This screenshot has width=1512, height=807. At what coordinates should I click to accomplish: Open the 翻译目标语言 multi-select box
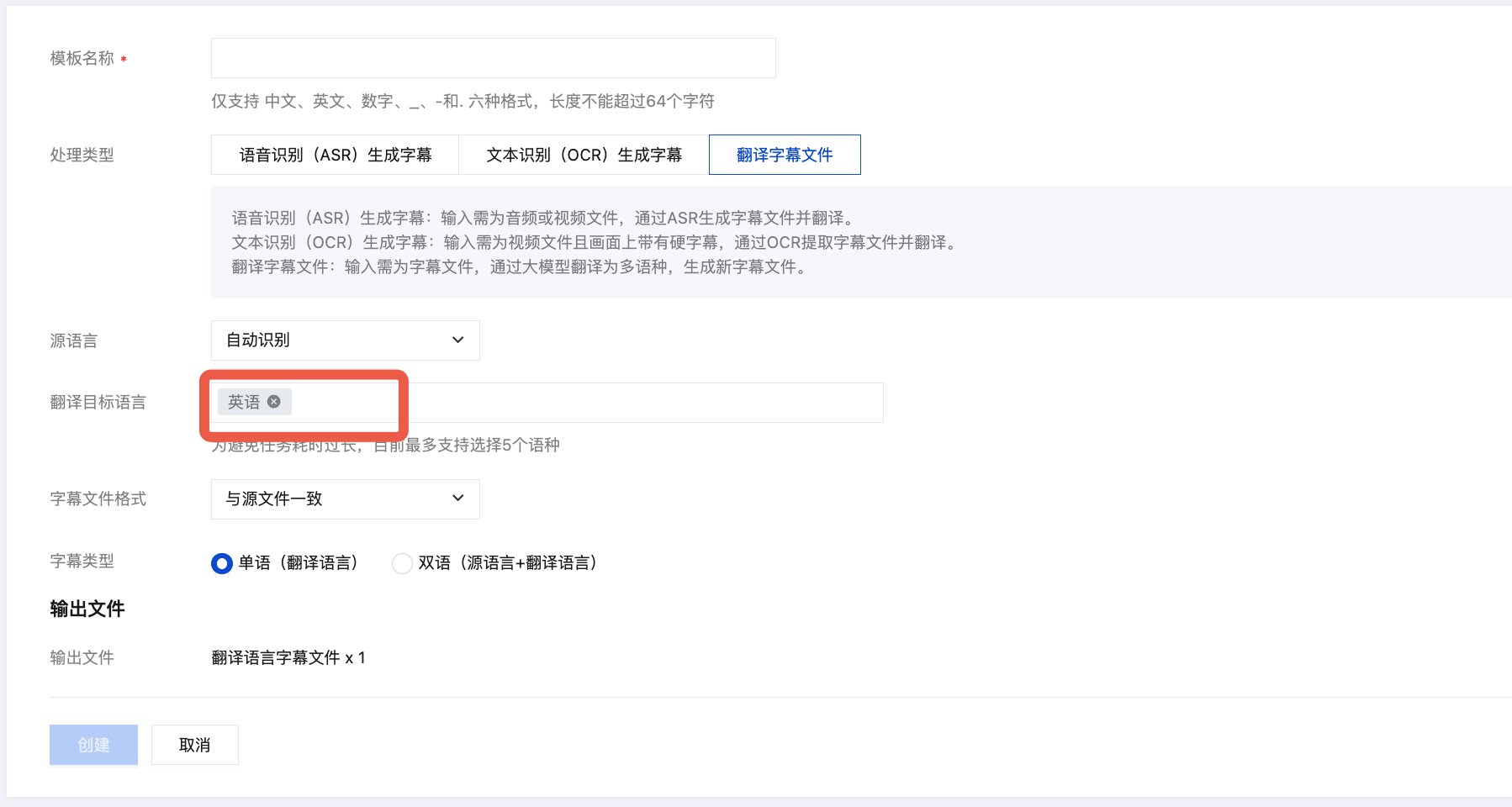[589, 403]
